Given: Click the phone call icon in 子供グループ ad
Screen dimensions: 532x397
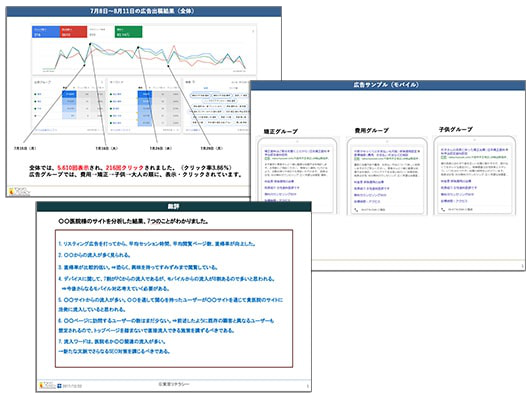Looking at the screenshot, I should pos(443,210).
